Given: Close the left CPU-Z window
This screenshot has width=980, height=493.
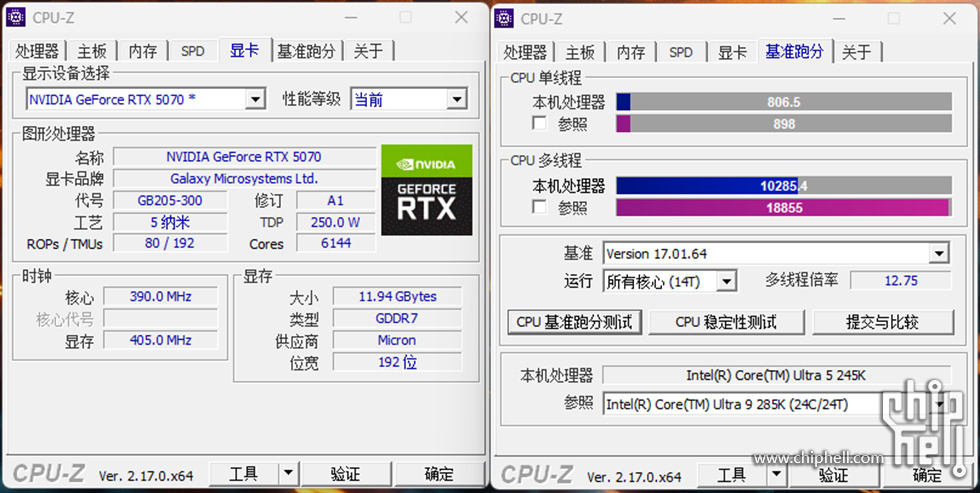Looking at the screenshot, I should tap(461, 17).
